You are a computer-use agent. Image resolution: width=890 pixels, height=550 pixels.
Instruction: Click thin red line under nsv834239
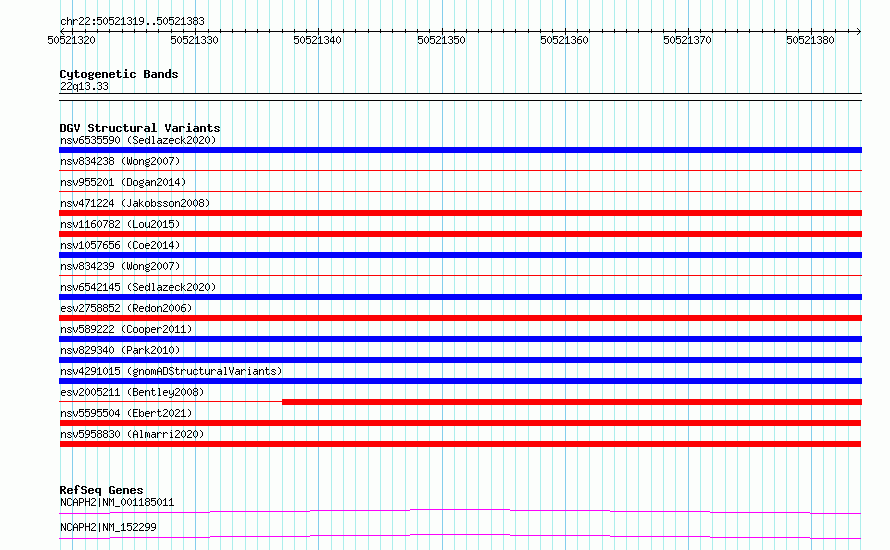[460, 275]
